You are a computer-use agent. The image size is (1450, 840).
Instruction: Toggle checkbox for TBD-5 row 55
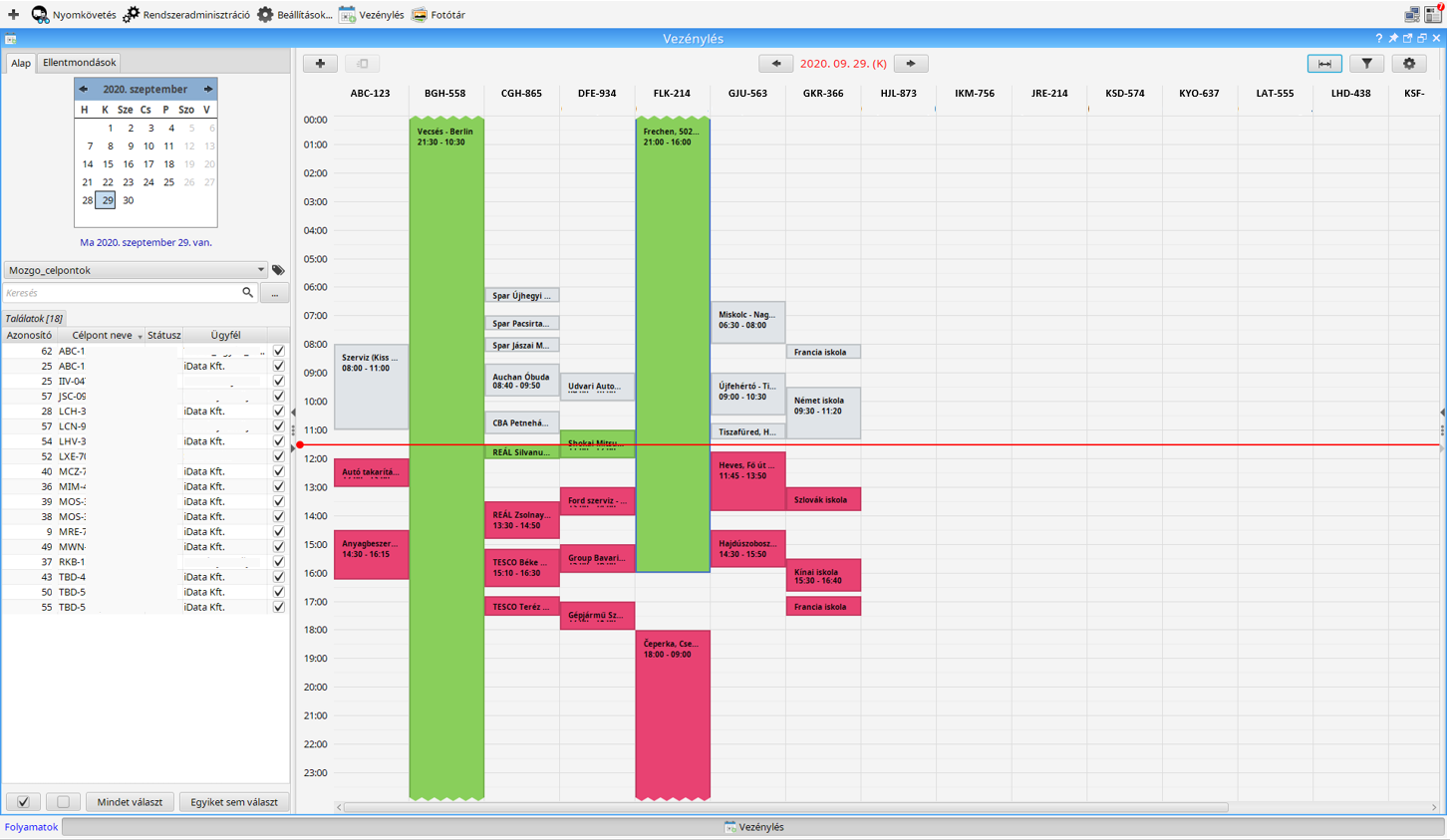[279, 607]
